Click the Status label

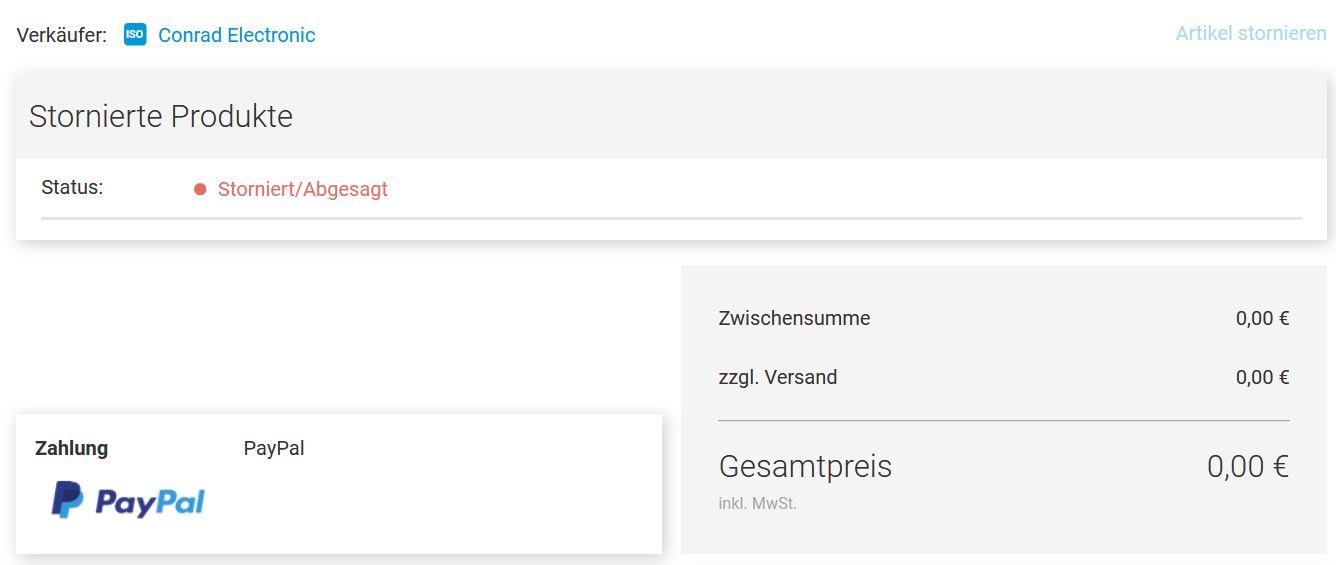(72, 187)
